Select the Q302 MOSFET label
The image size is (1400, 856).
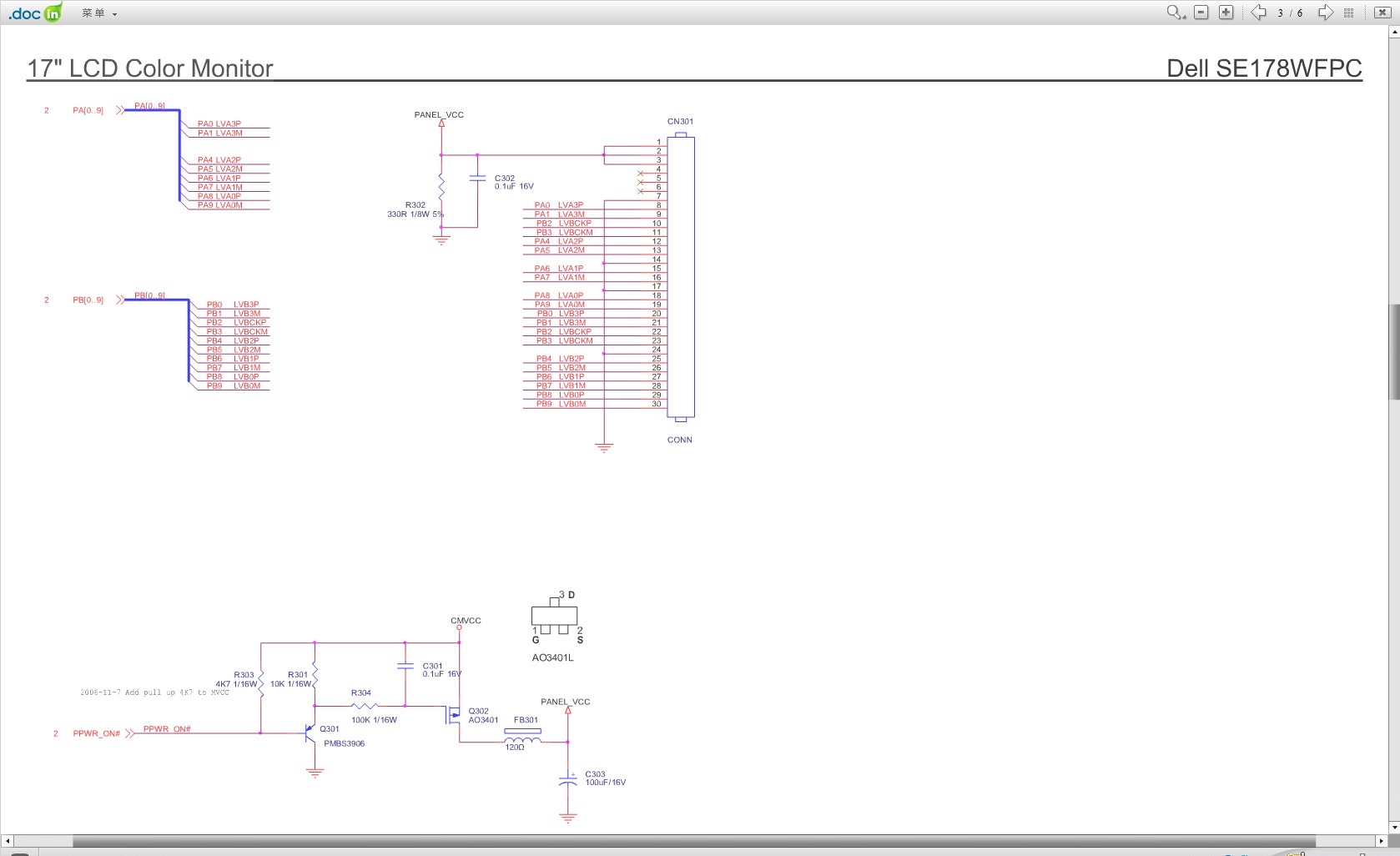479,712
